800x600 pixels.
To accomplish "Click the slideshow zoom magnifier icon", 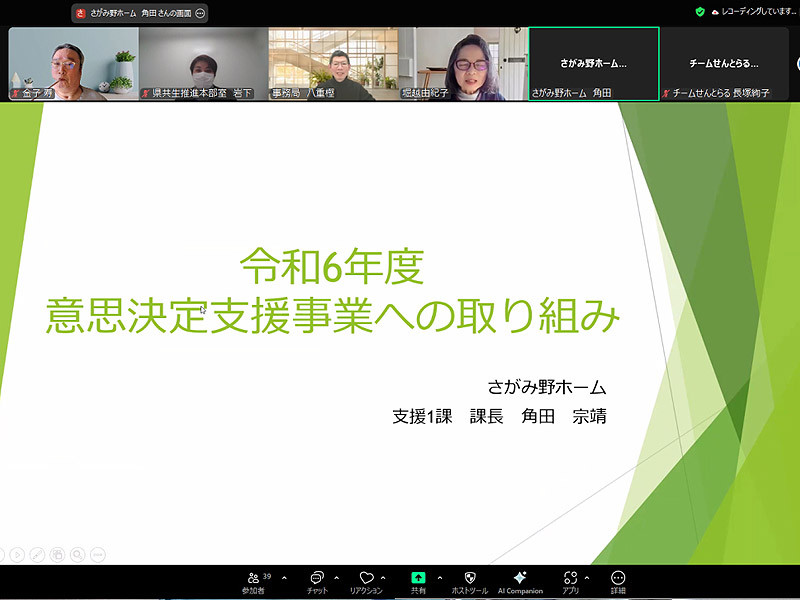I will (77, 553).
